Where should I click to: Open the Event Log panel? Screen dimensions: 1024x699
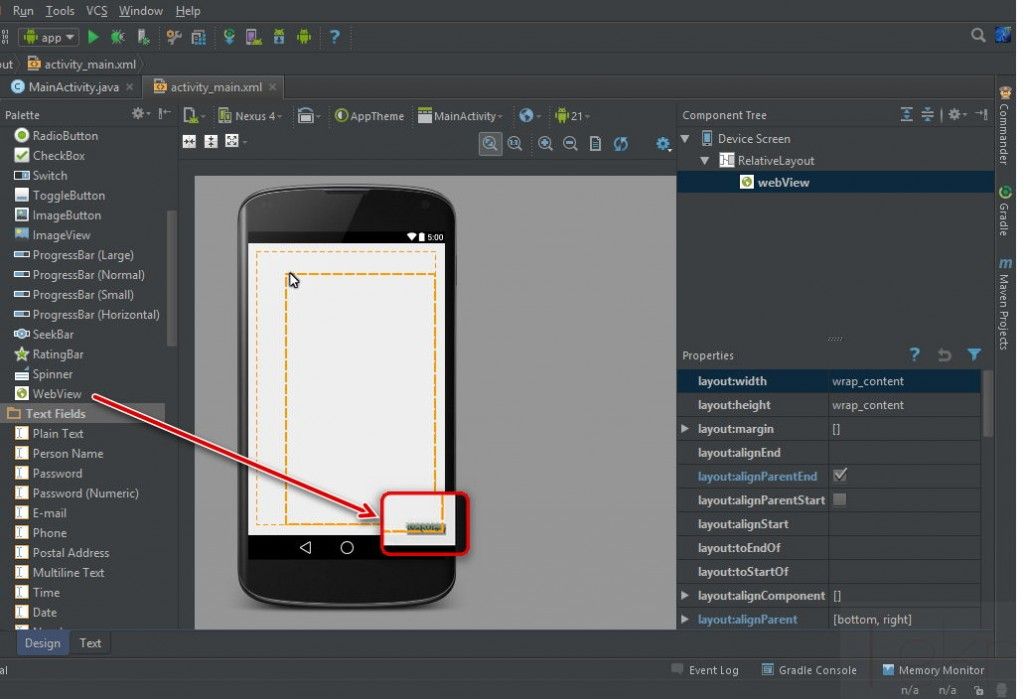pyautogui.click(x=713, y=670)
